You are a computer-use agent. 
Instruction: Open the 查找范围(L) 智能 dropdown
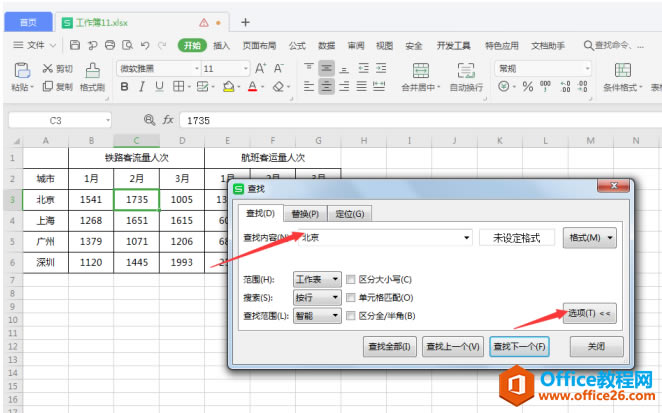pyautogui.click(x=317, y=315)
